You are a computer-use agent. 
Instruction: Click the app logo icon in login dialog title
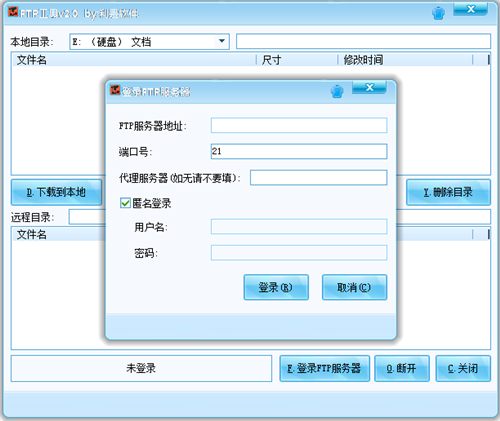pos(115,90)
